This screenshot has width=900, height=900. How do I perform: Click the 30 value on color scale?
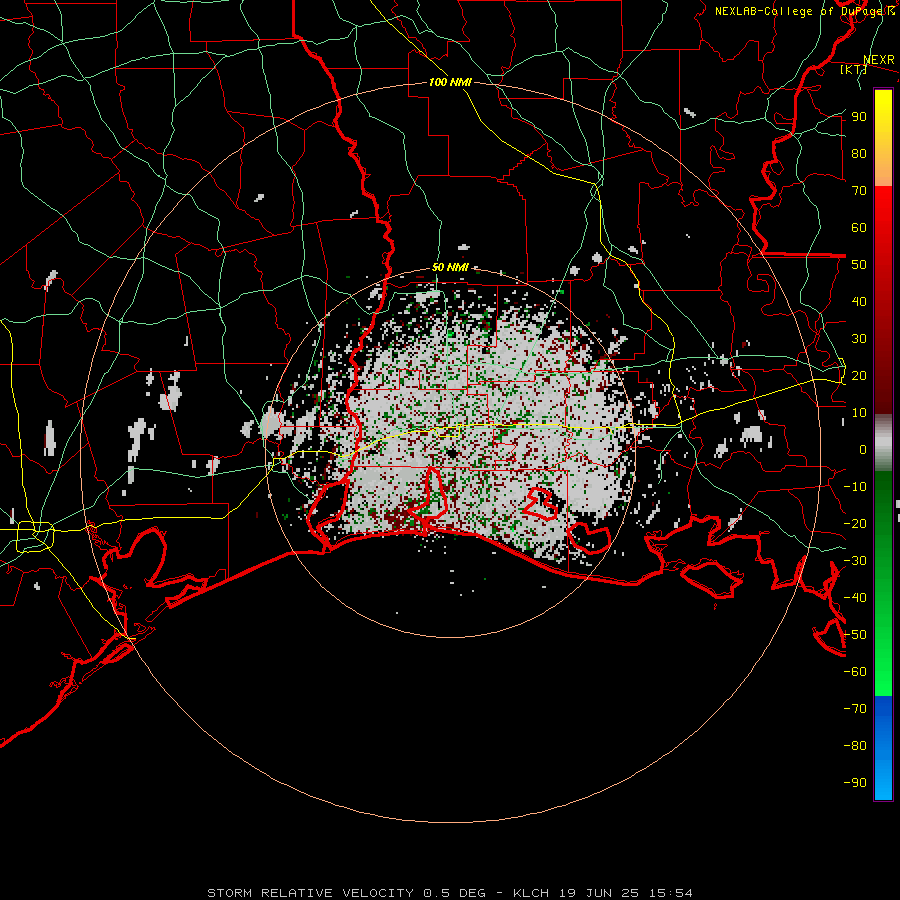point(859,339)
